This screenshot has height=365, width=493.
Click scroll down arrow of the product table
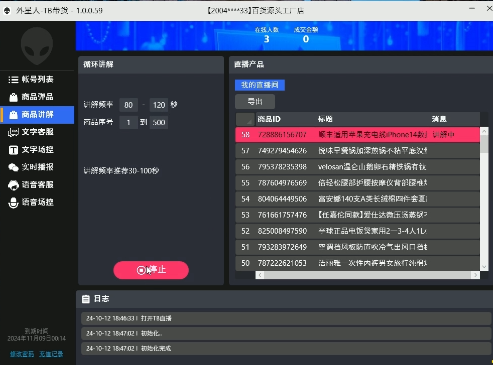point(484,267)
